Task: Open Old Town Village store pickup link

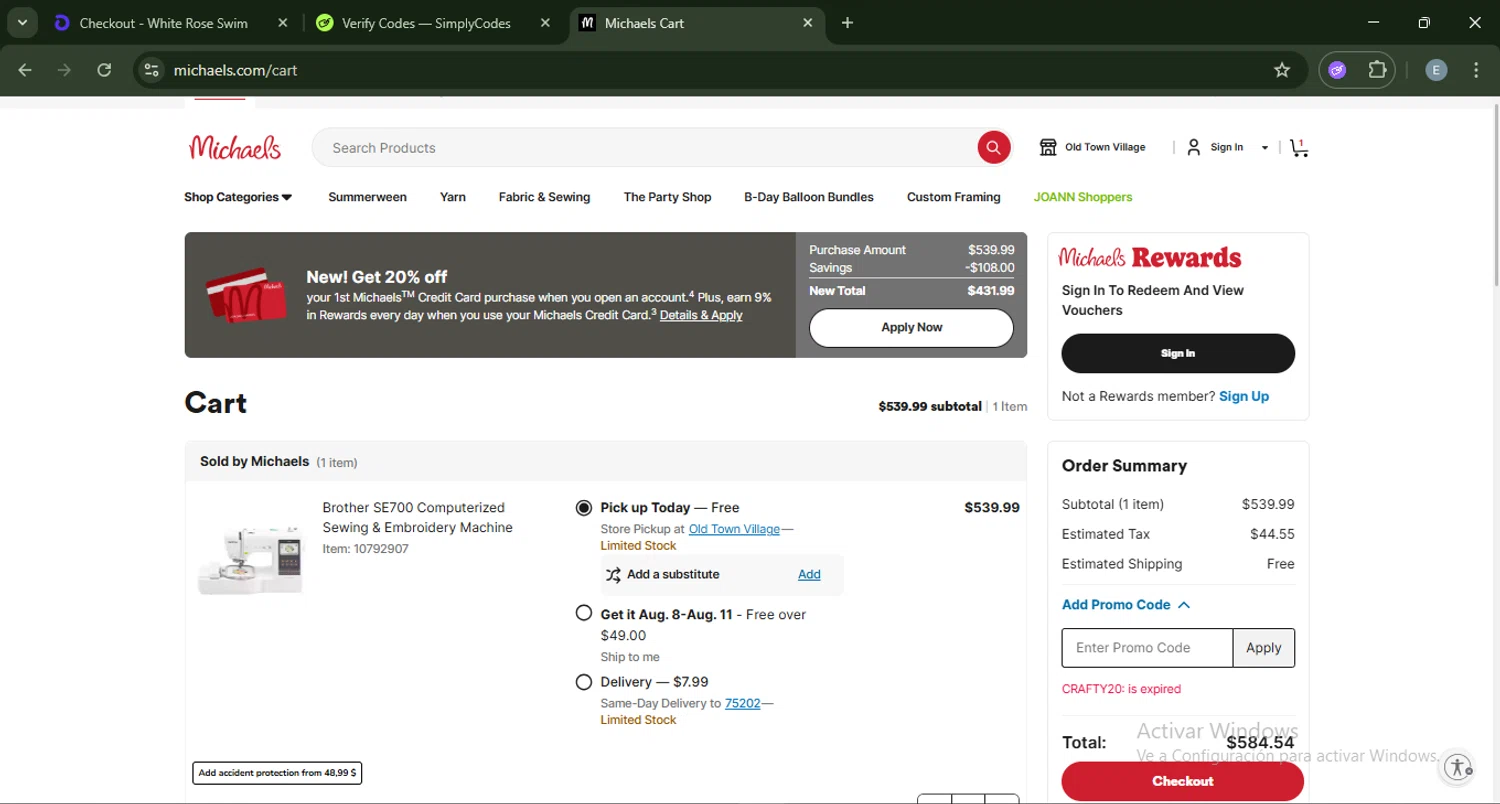Action: (734, 529)
